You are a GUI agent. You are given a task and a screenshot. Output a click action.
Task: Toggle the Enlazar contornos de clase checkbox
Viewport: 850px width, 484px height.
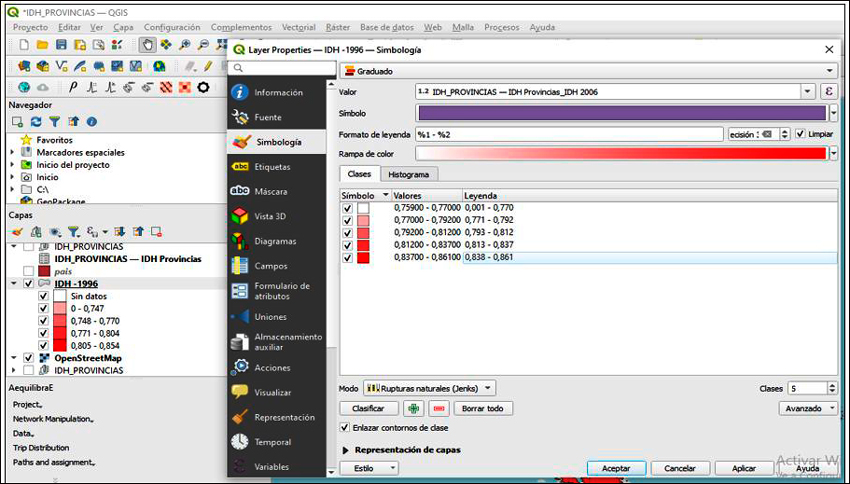pyautogui.click(x=346, y=427)
